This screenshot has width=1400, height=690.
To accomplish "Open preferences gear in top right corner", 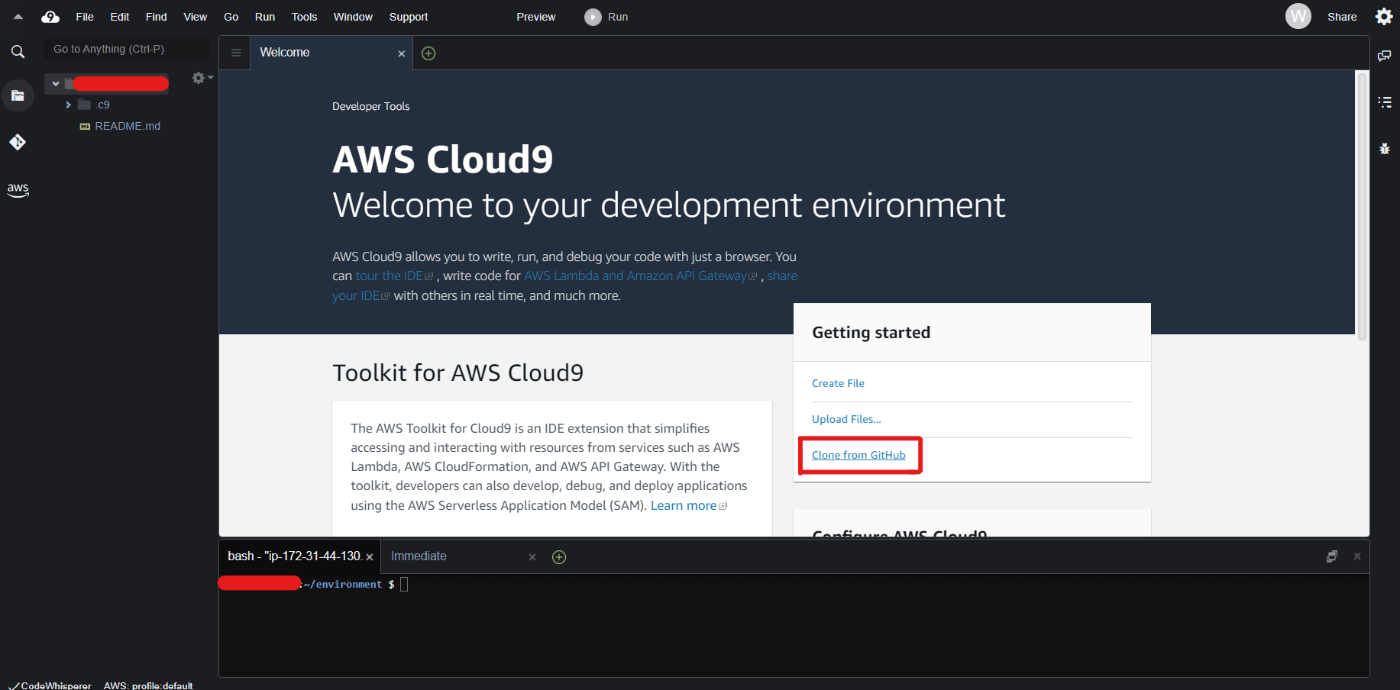I will [1383, 16].
